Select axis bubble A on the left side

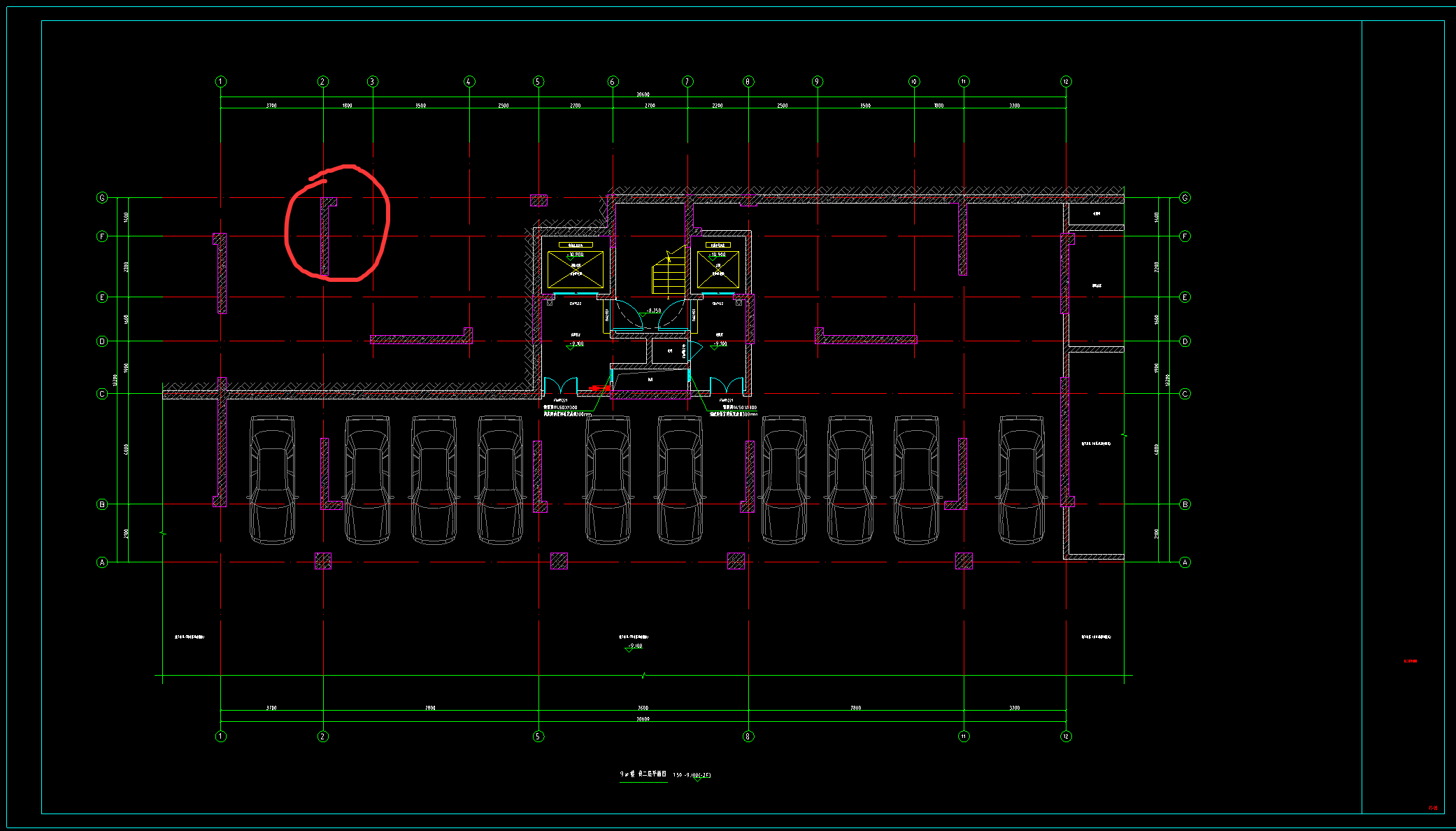pos(102,562)
